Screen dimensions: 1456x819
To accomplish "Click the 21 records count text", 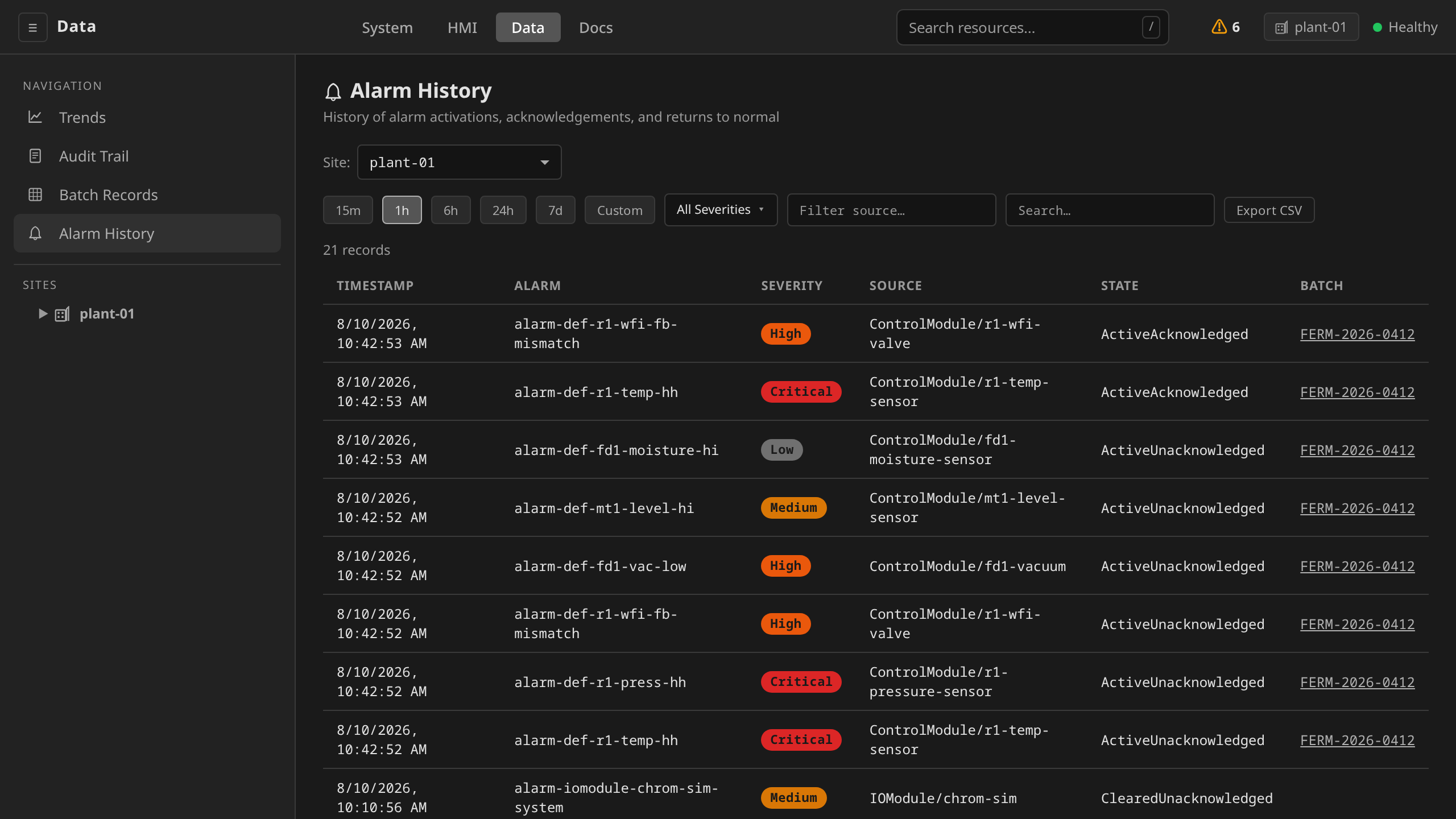I will 357,250.
